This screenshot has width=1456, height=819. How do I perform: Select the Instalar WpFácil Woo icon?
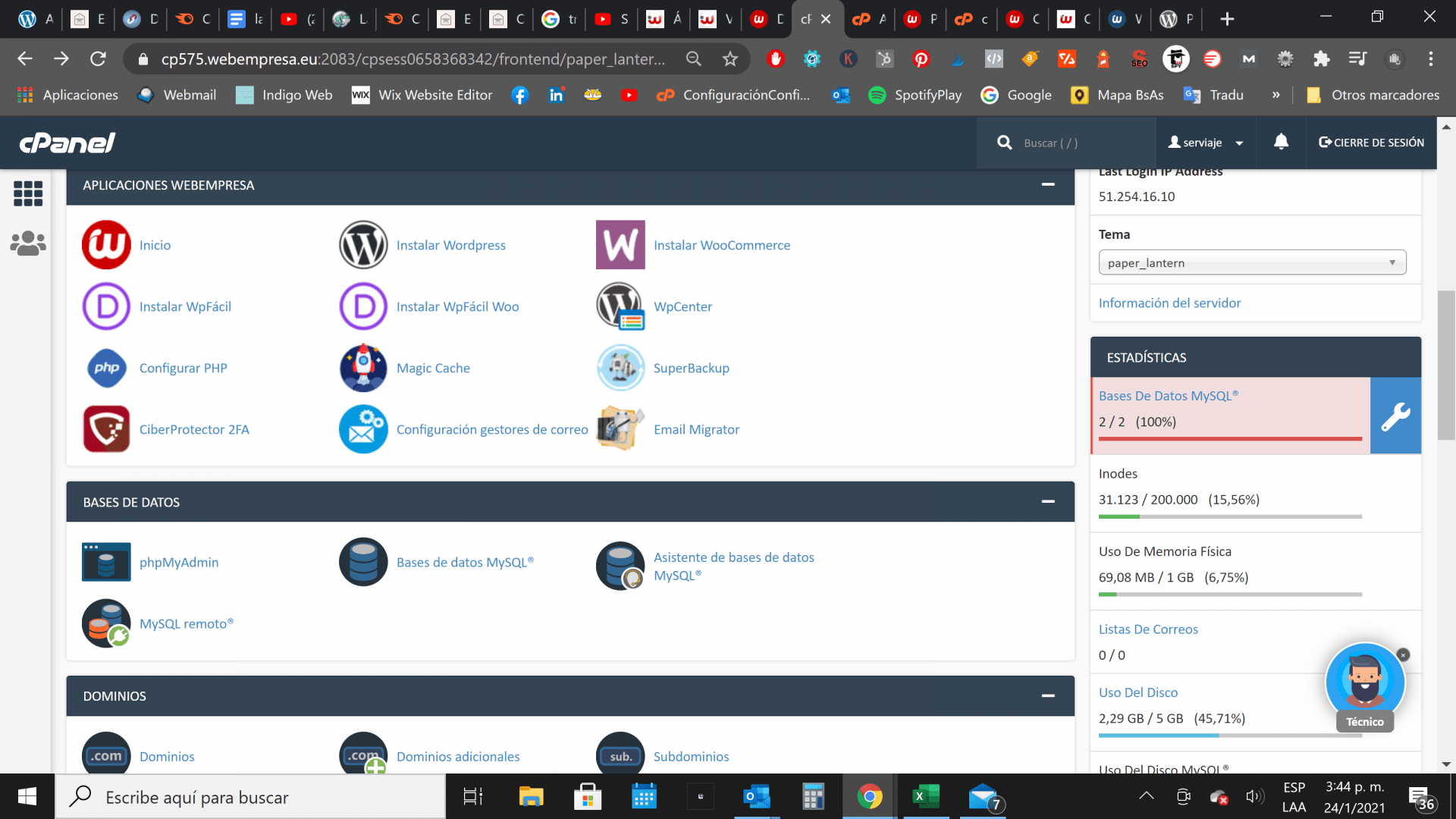click(363, 306)
